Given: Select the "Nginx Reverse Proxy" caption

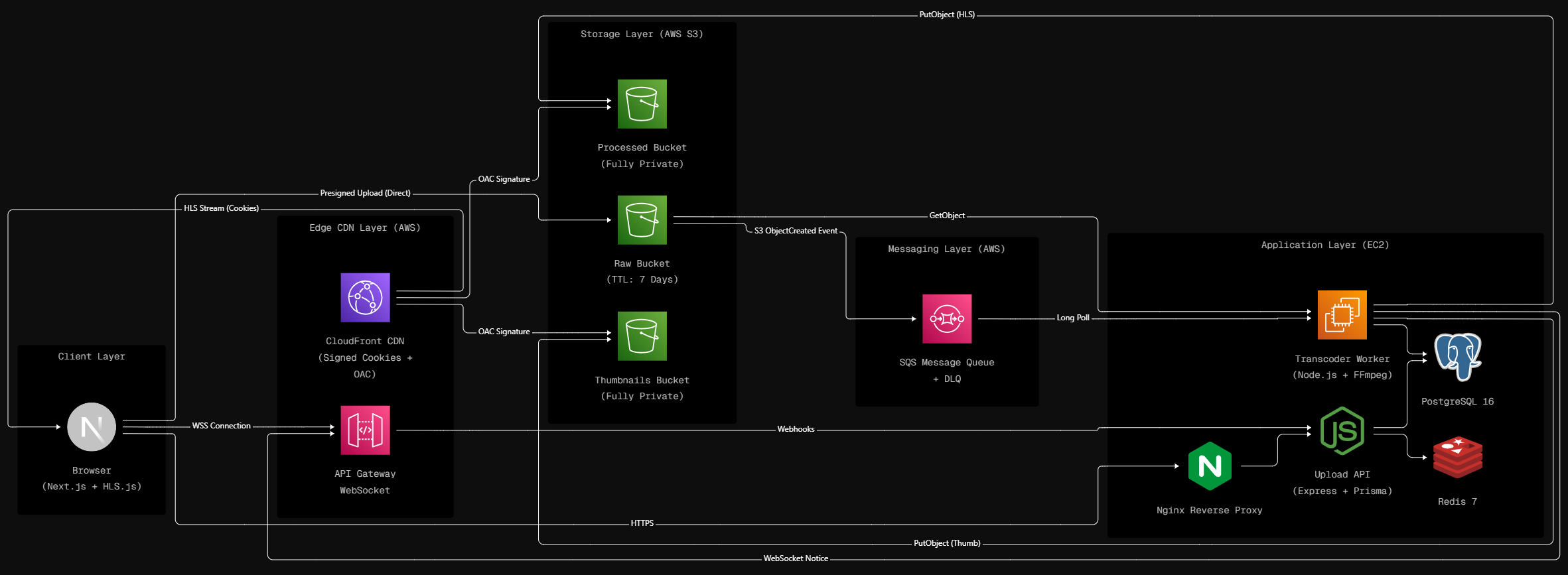Looking at the screenshot, I should 1210,511.
